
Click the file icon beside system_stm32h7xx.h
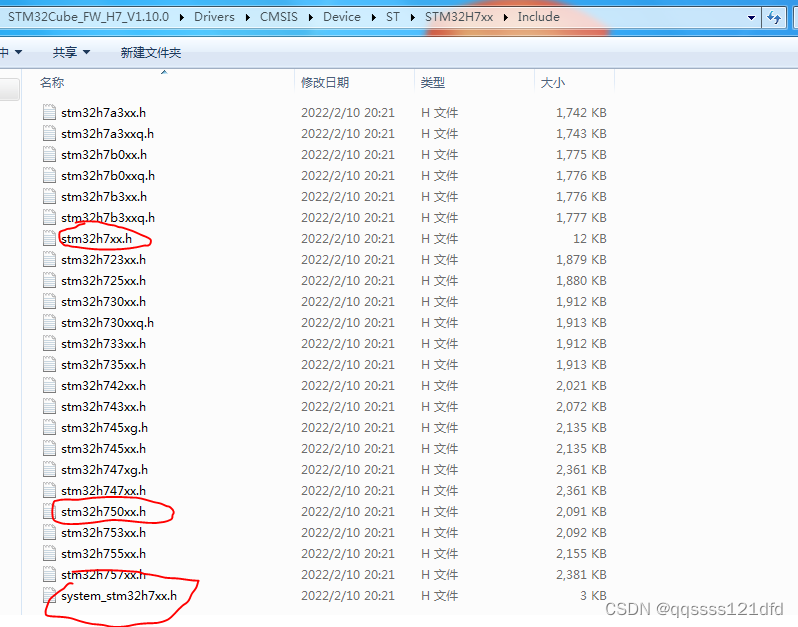click(x=49, y=595)
